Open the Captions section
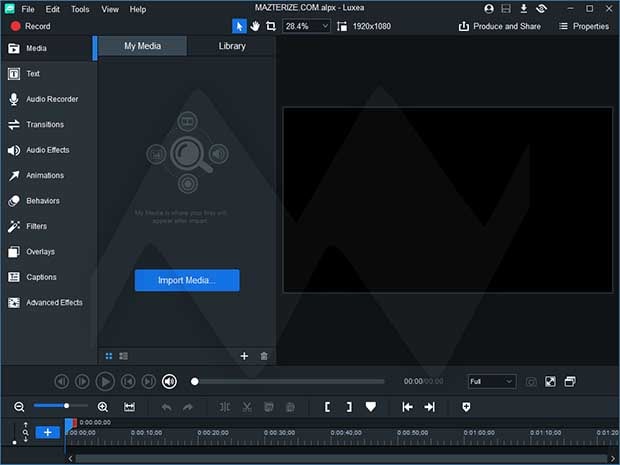Viewport: 620px width, 465px height. tap(47, 277)
